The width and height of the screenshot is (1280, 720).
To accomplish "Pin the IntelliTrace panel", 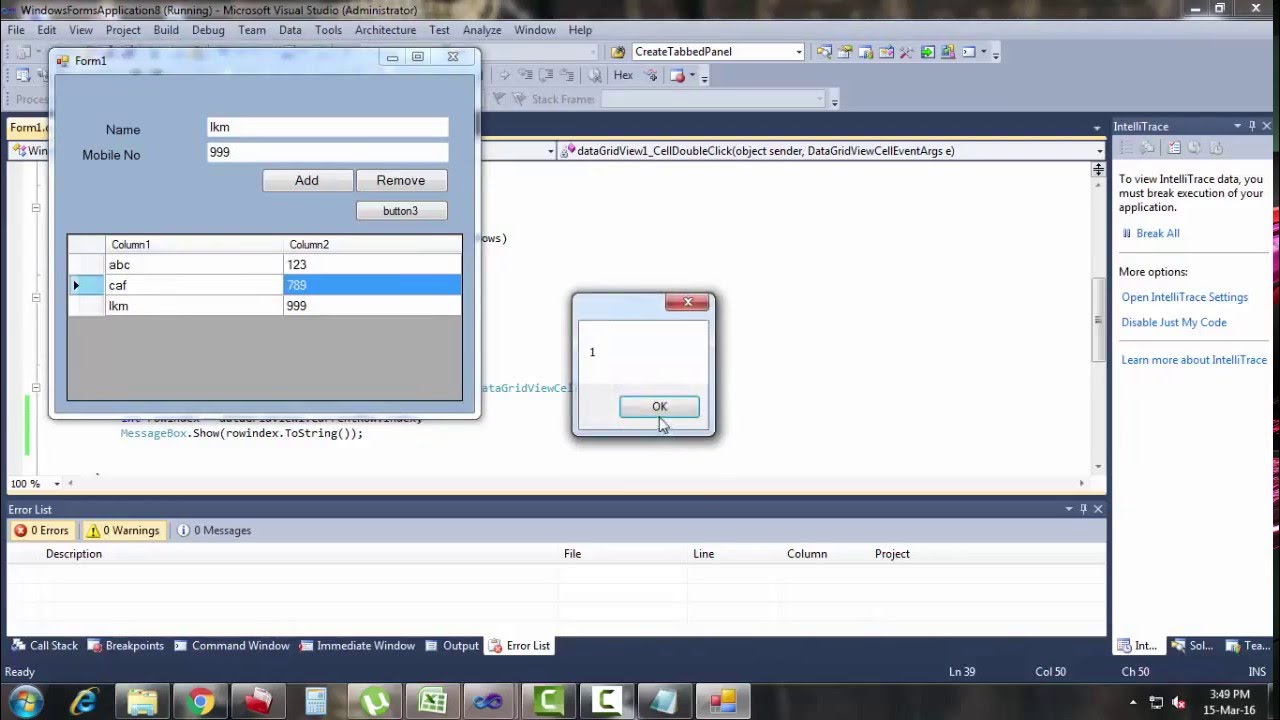I will pyautogui.click(x=1252, y=126).
